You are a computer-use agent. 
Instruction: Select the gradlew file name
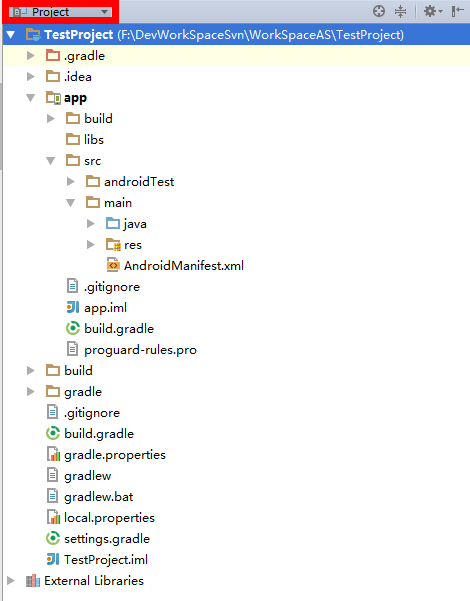click(x=87, y=476)
